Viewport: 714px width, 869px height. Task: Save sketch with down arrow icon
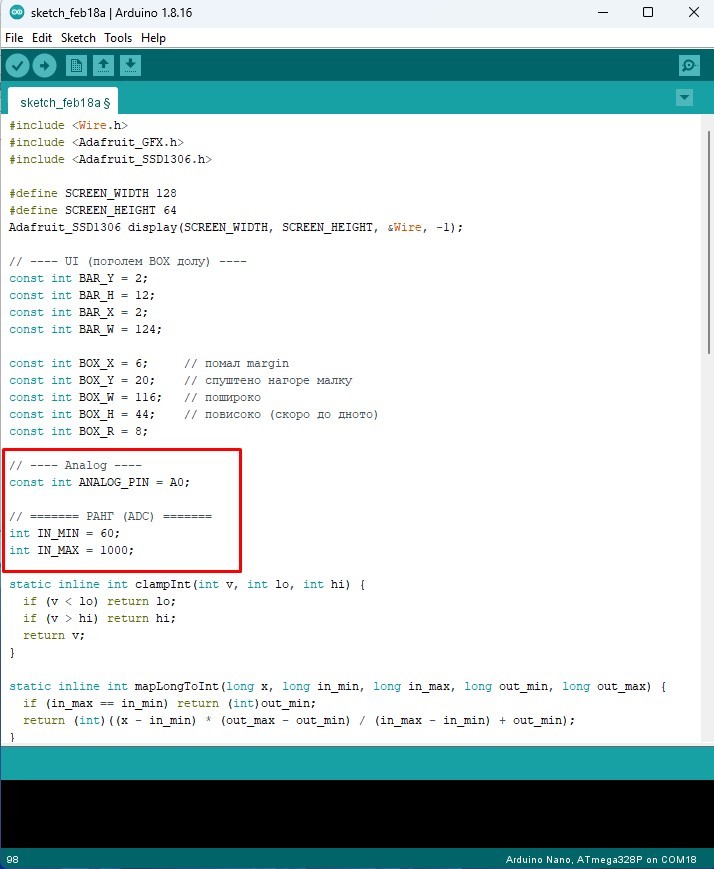coord(130,66)
